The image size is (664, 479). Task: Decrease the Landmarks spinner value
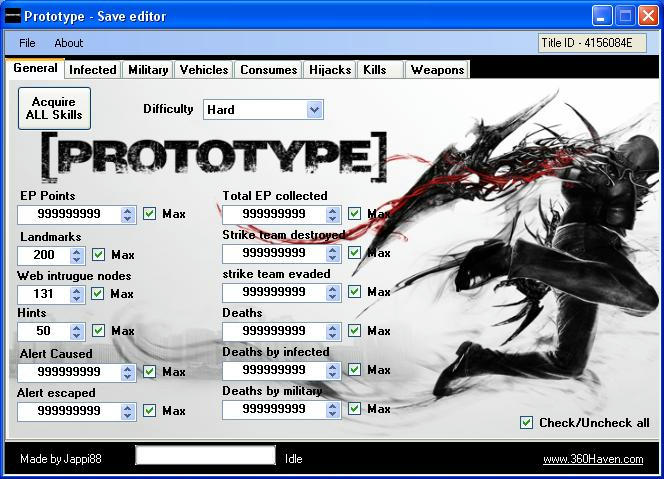77,259
